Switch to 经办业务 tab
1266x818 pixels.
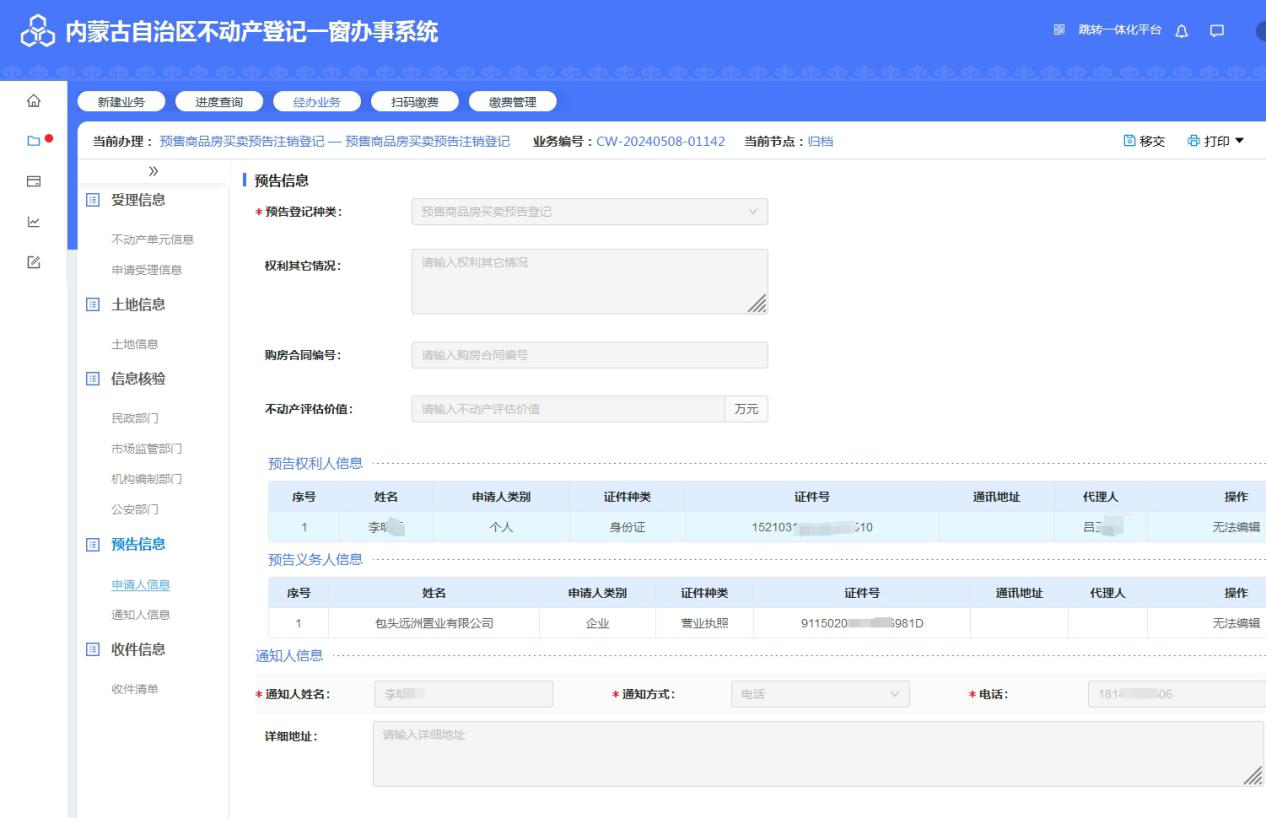(317, 101)
